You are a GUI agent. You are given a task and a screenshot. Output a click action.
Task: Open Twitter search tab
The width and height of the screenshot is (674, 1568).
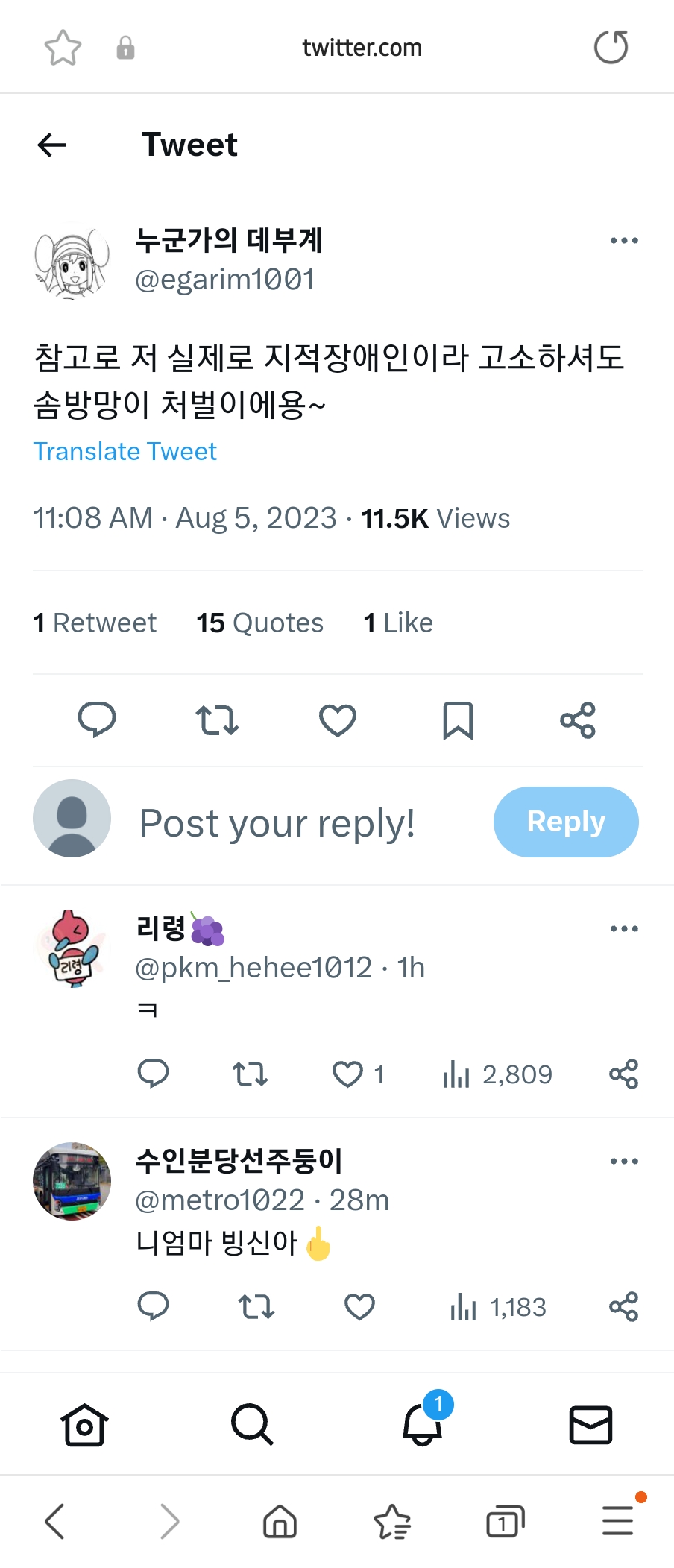(x=252, y=1425)
